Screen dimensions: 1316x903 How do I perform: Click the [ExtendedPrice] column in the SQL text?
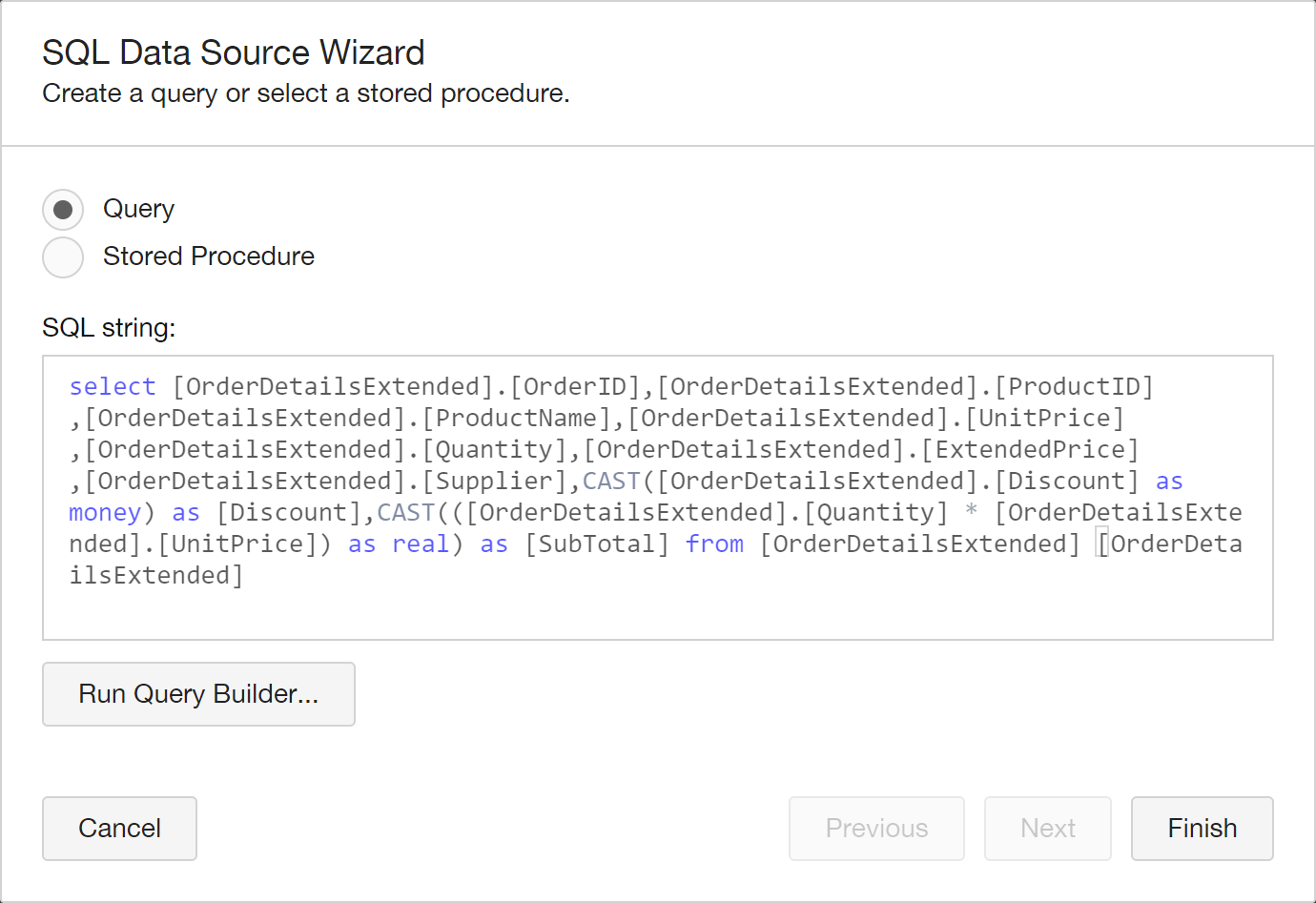(x=1030, y=450)
